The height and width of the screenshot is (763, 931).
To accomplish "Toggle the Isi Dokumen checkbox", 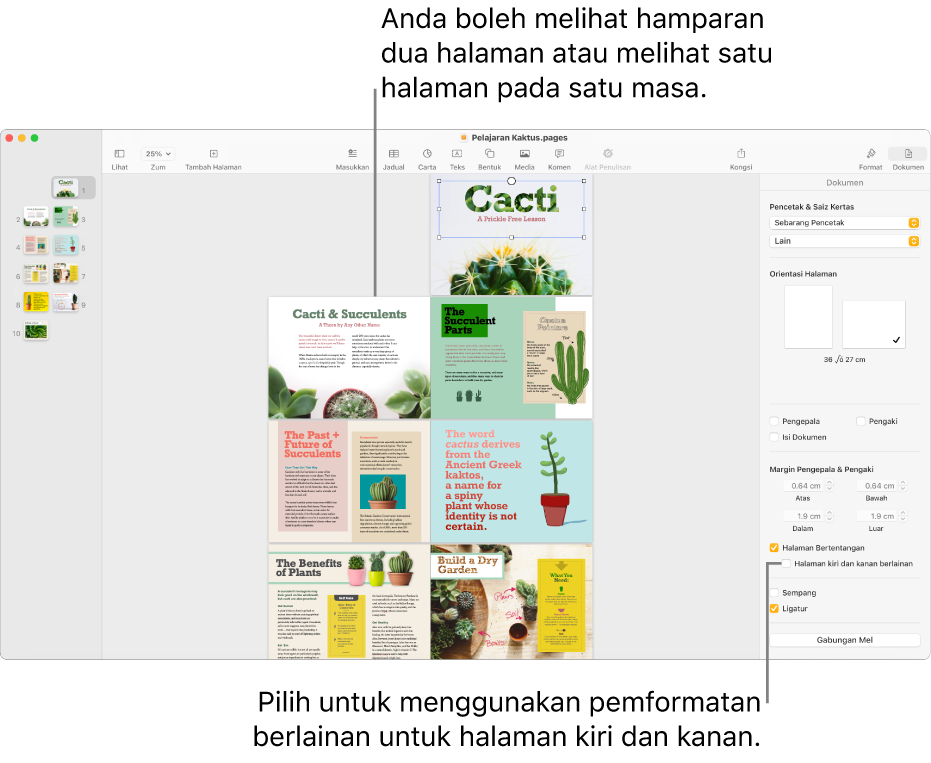I will (774, 437).
